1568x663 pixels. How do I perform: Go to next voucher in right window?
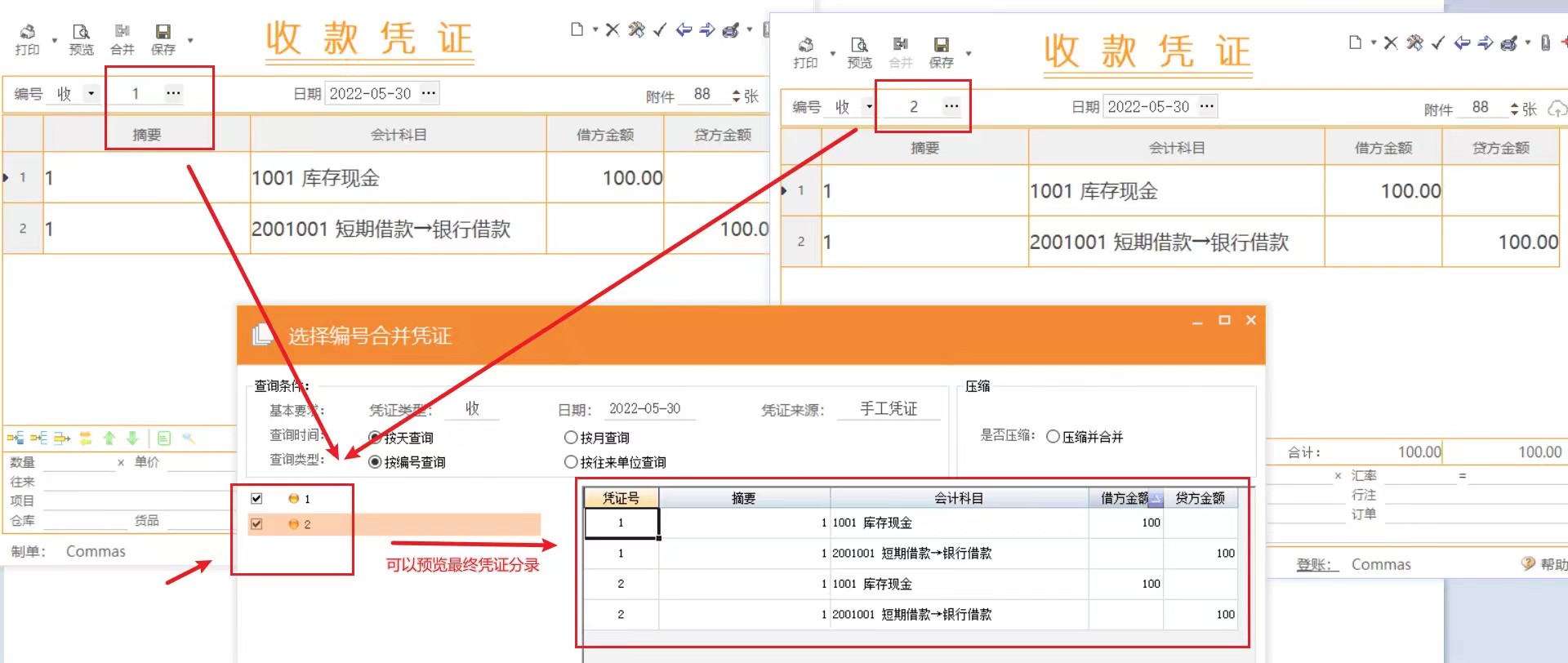tap(1486, 42)
